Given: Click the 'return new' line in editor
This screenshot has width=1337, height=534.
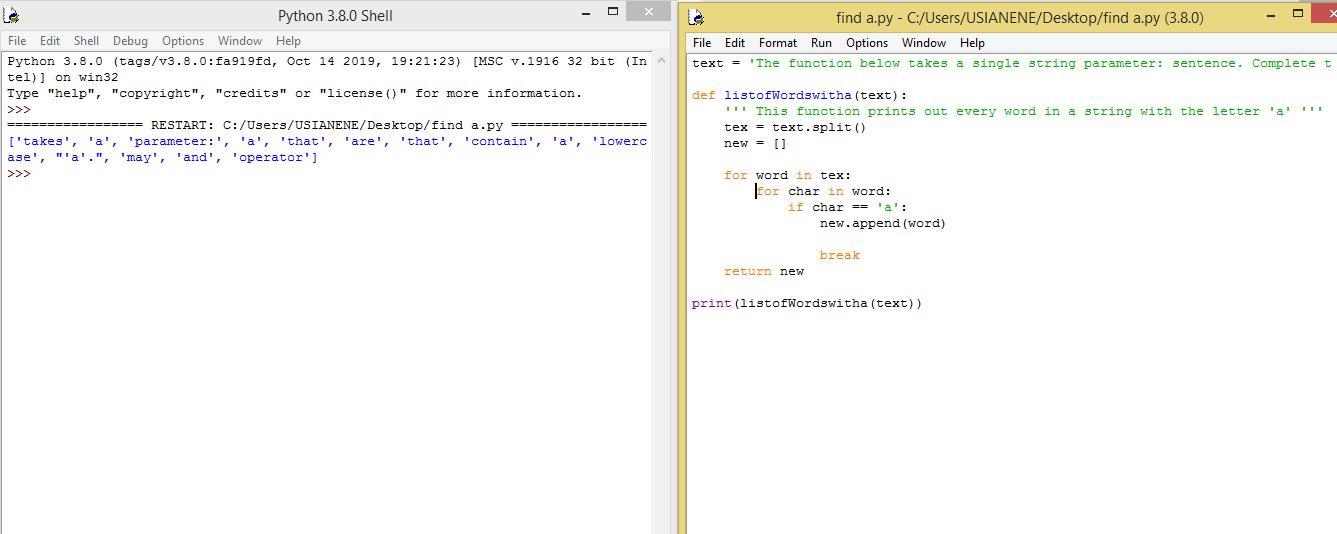Looking at the screenshot, I should click(x=764, y=271).
